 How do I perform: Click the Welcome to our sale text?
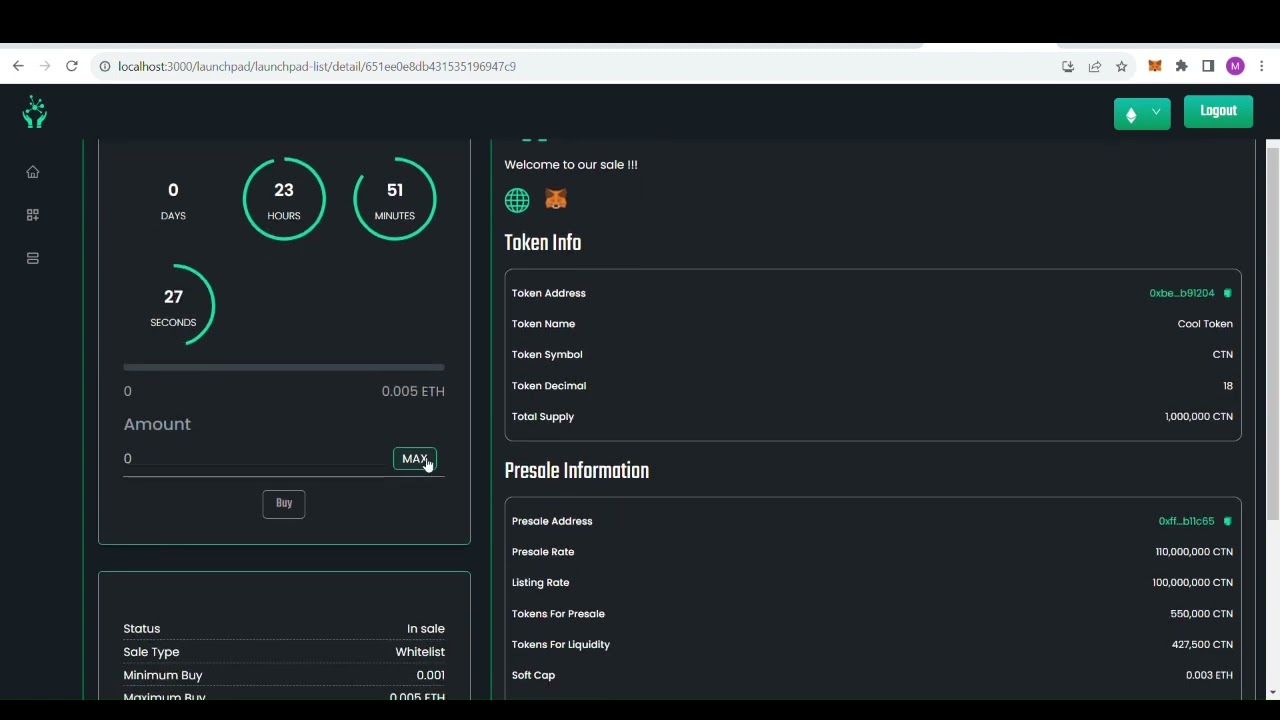(x=571, y=165)
